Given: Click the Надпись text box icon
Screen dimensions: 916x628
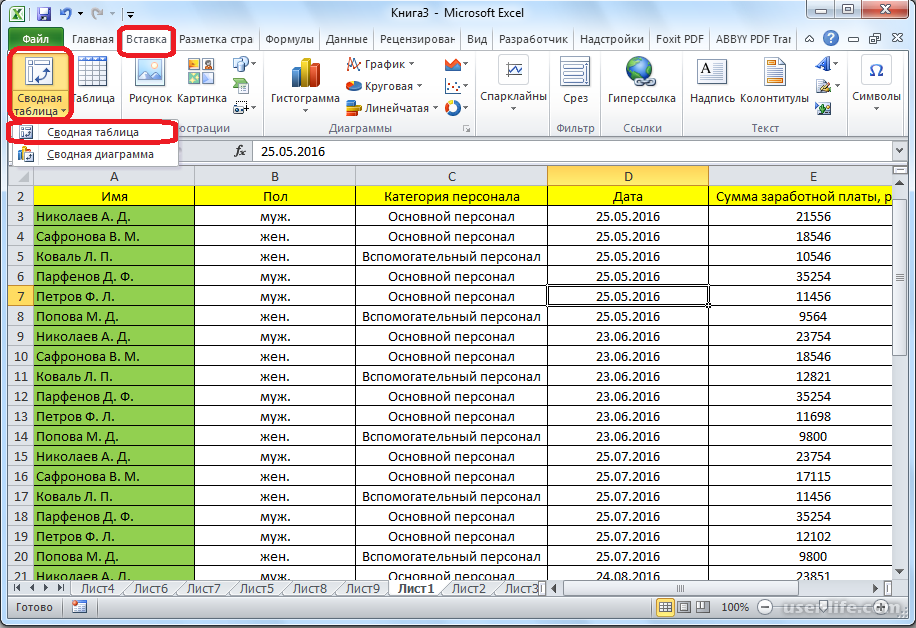Looking at the screenshot, I should (x=712, y=80).
